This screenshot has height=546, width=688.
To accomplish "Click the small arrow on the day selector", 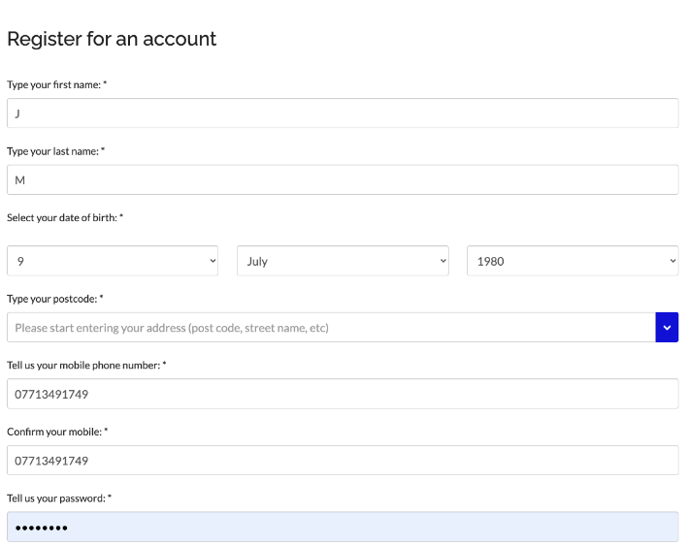I will (212, 261).
